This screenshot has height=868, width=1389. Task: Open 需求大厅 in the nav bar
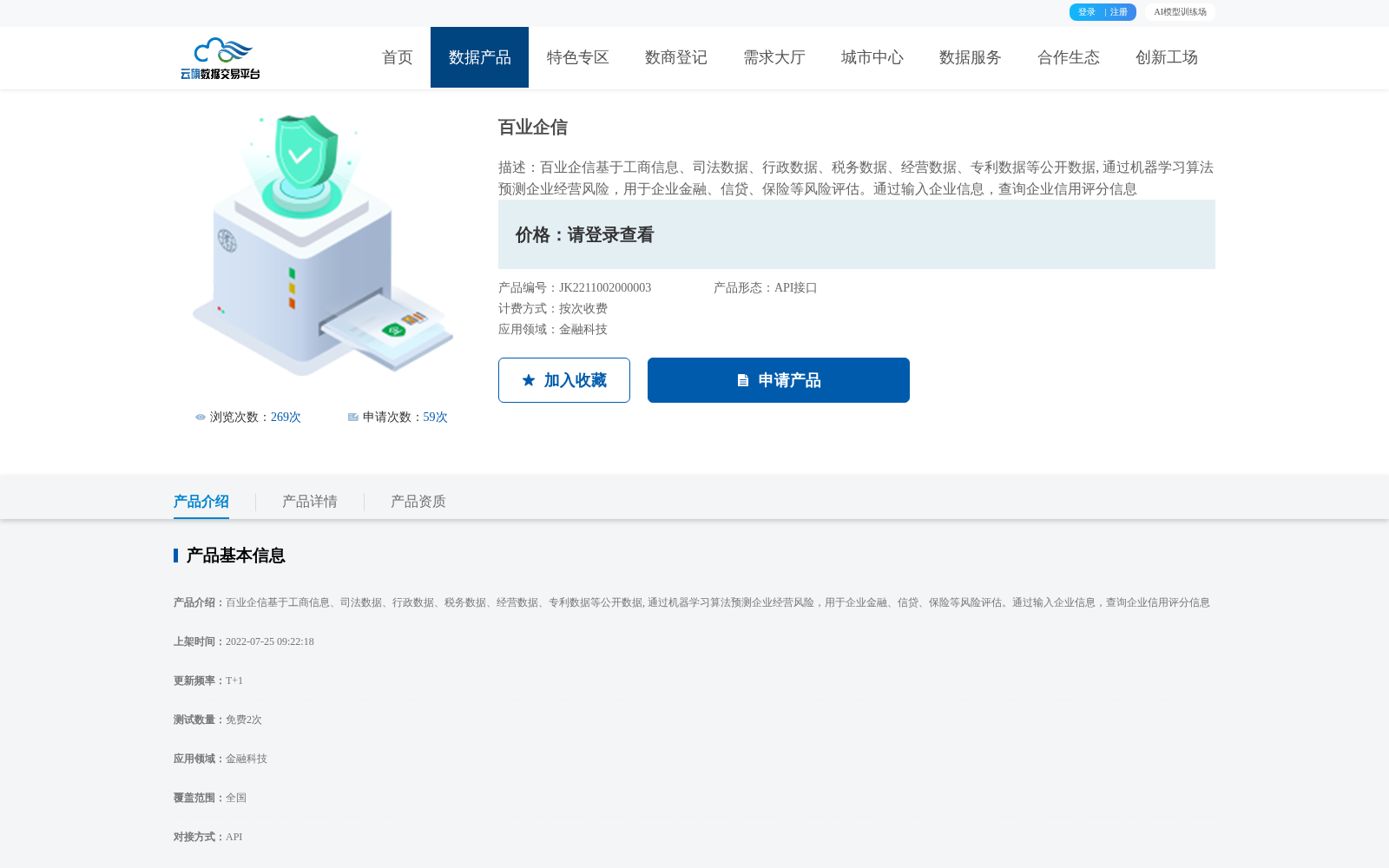(x=773, y=57)
